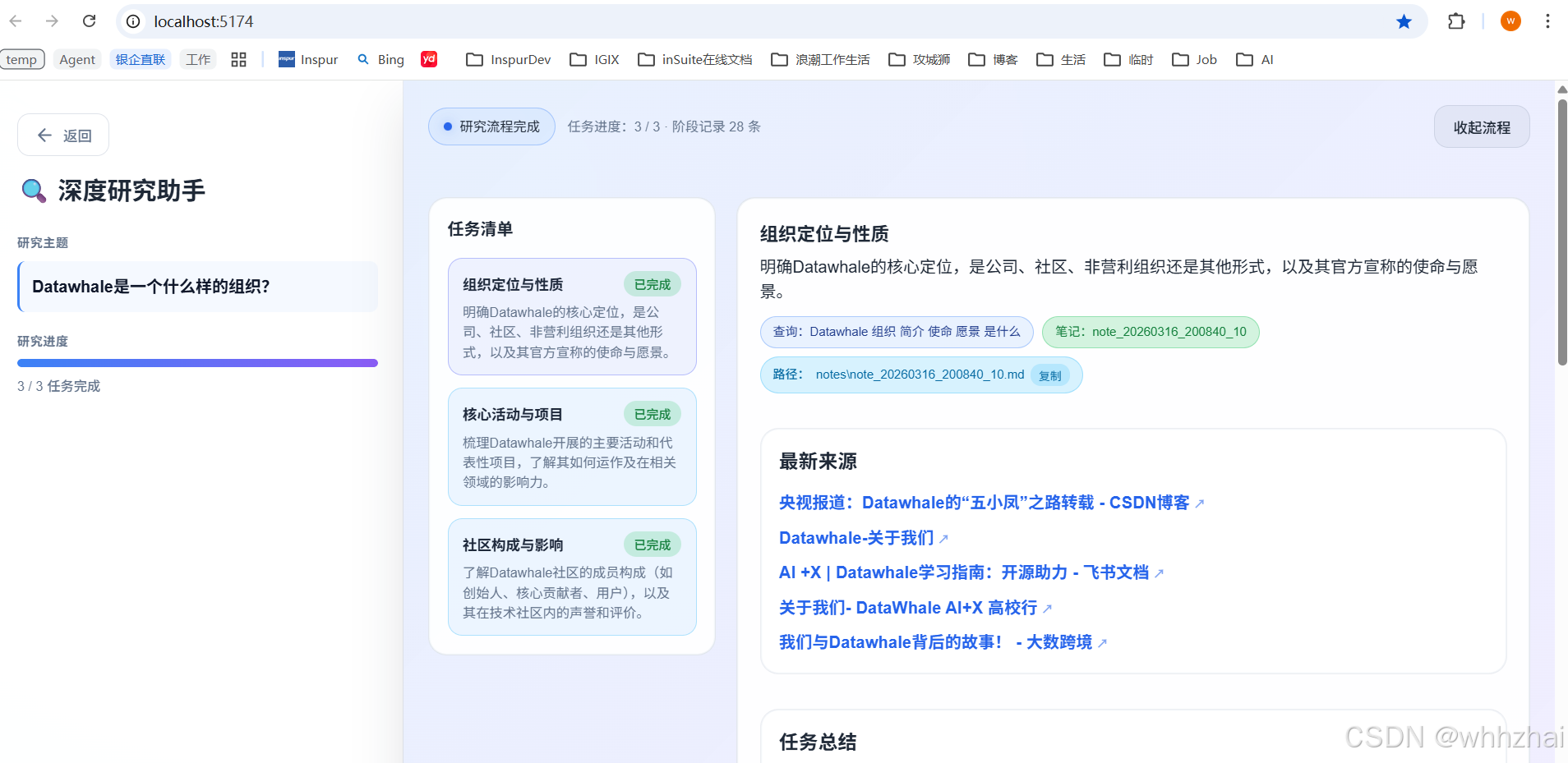Click the notes path note_20260316_200840_10.md
This screenshot has width=1568, height=763.
click(920, 375)
